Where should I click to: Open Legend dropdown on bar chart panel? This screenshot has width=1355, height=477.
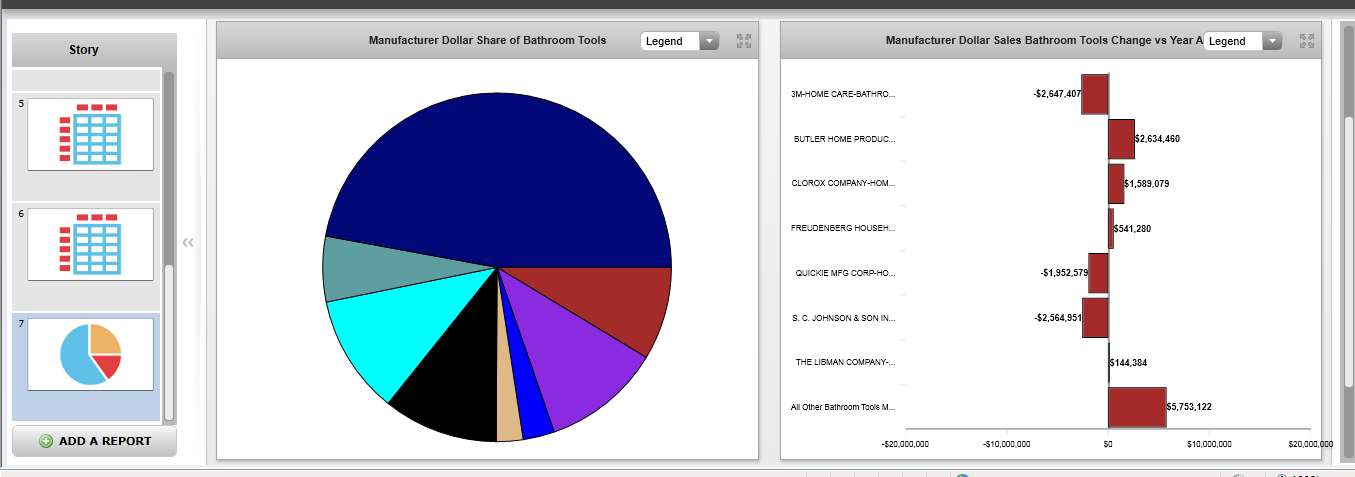pos(1243,41)
